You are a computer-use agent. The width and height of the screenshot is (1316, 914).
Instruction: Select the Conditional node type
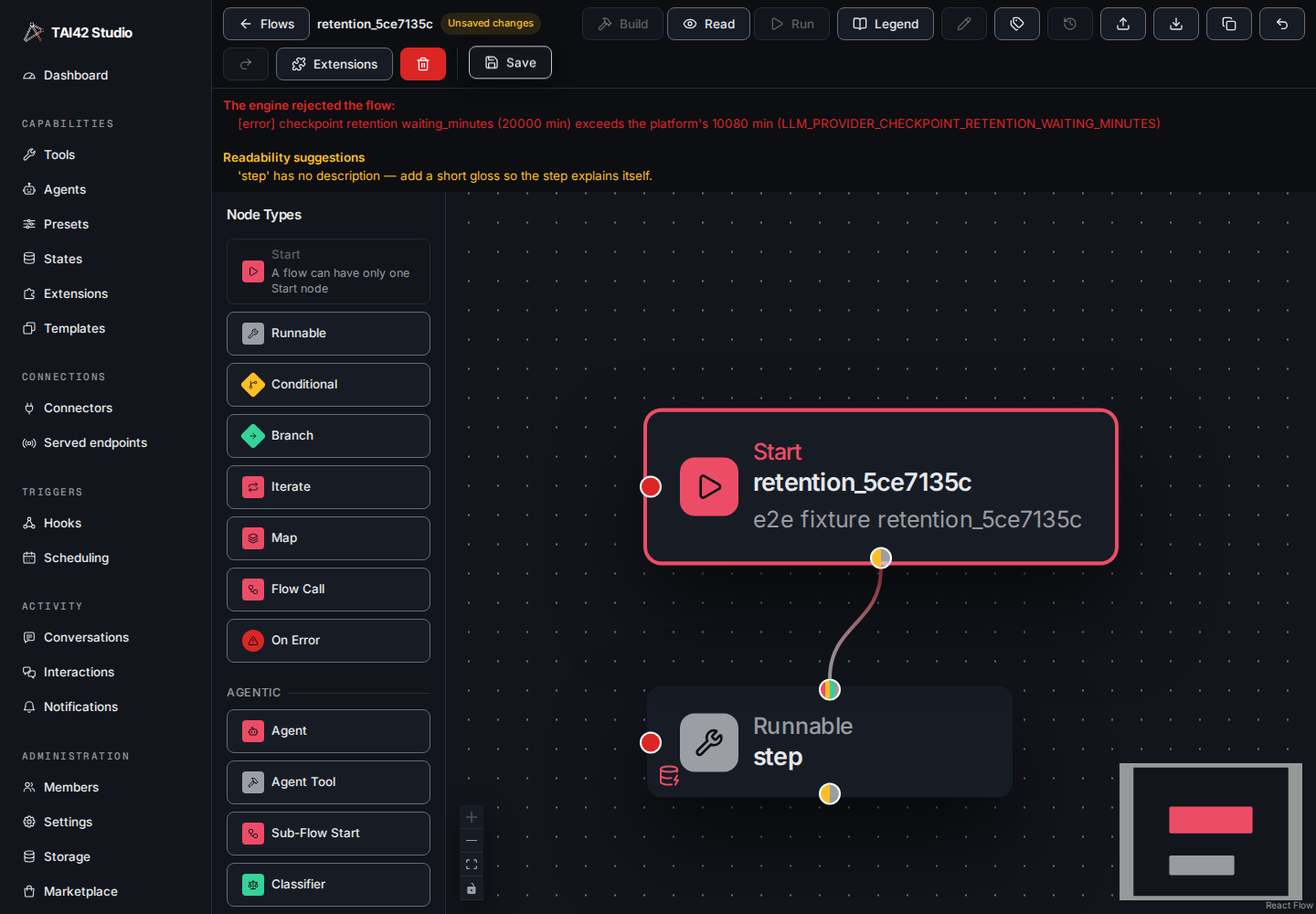[328, 385]
